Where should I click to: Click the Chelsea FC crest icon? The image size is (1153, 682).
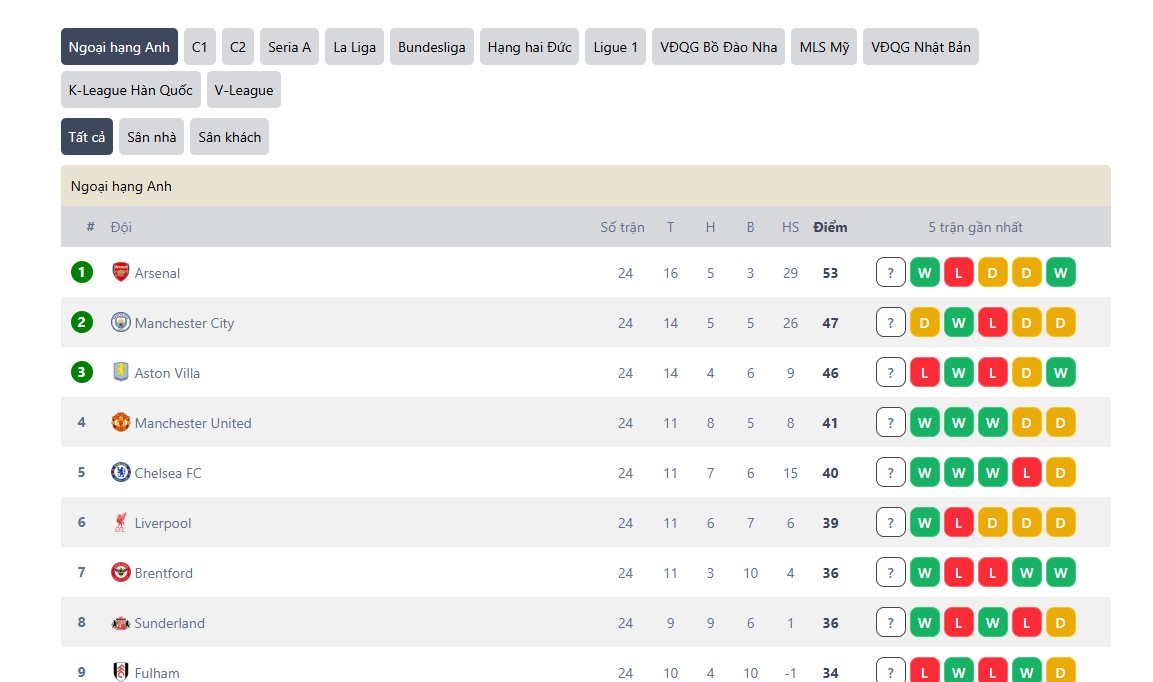(x=120, y=472)
